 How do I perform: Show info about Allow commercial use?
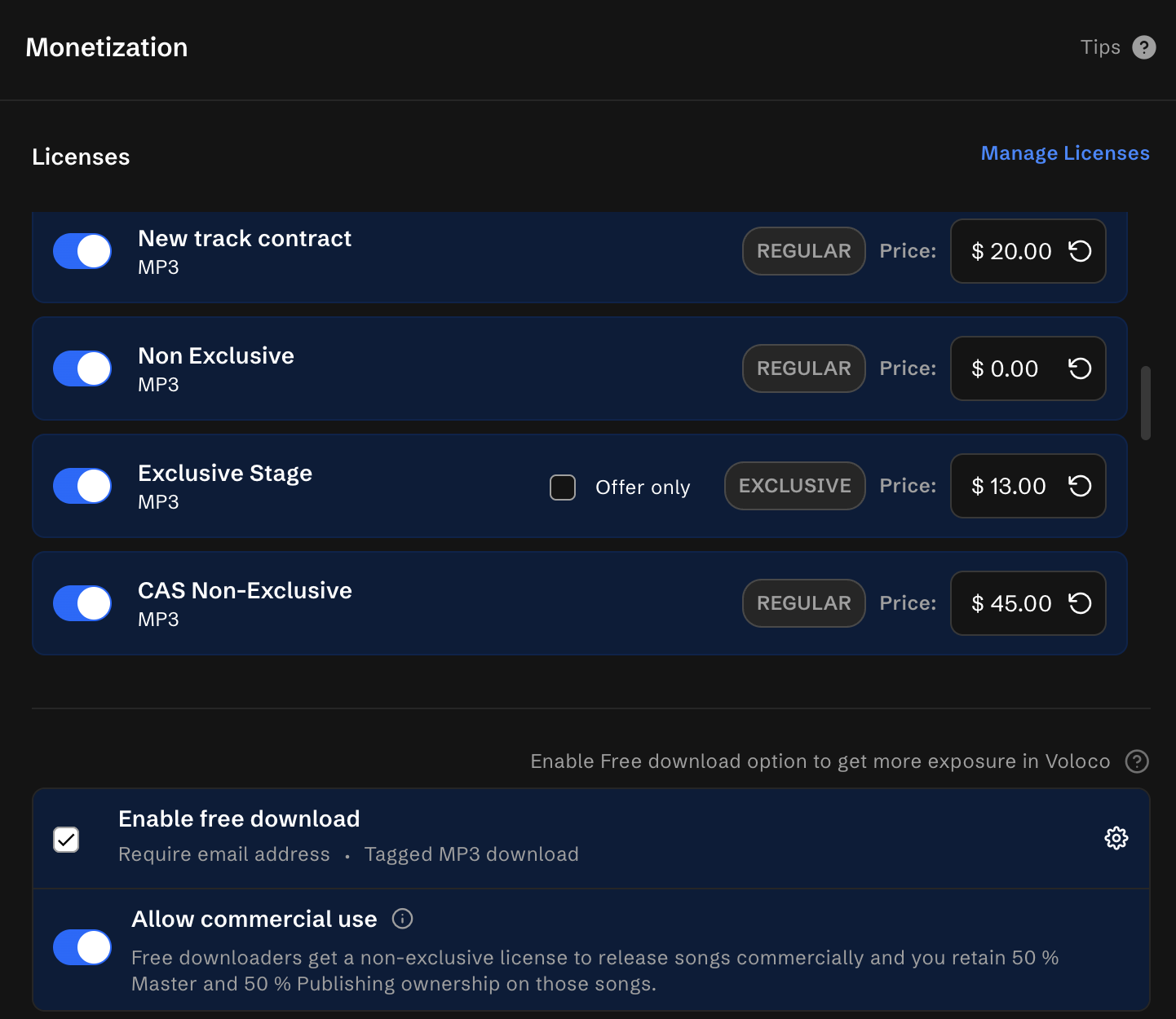click(402, 919)
